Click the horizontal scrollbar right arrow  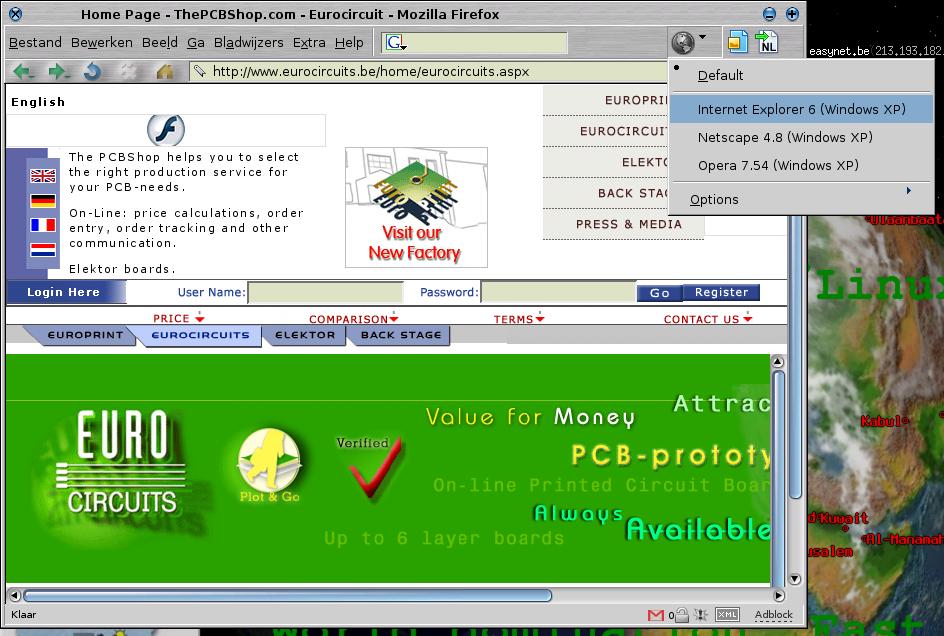[779, 596]
